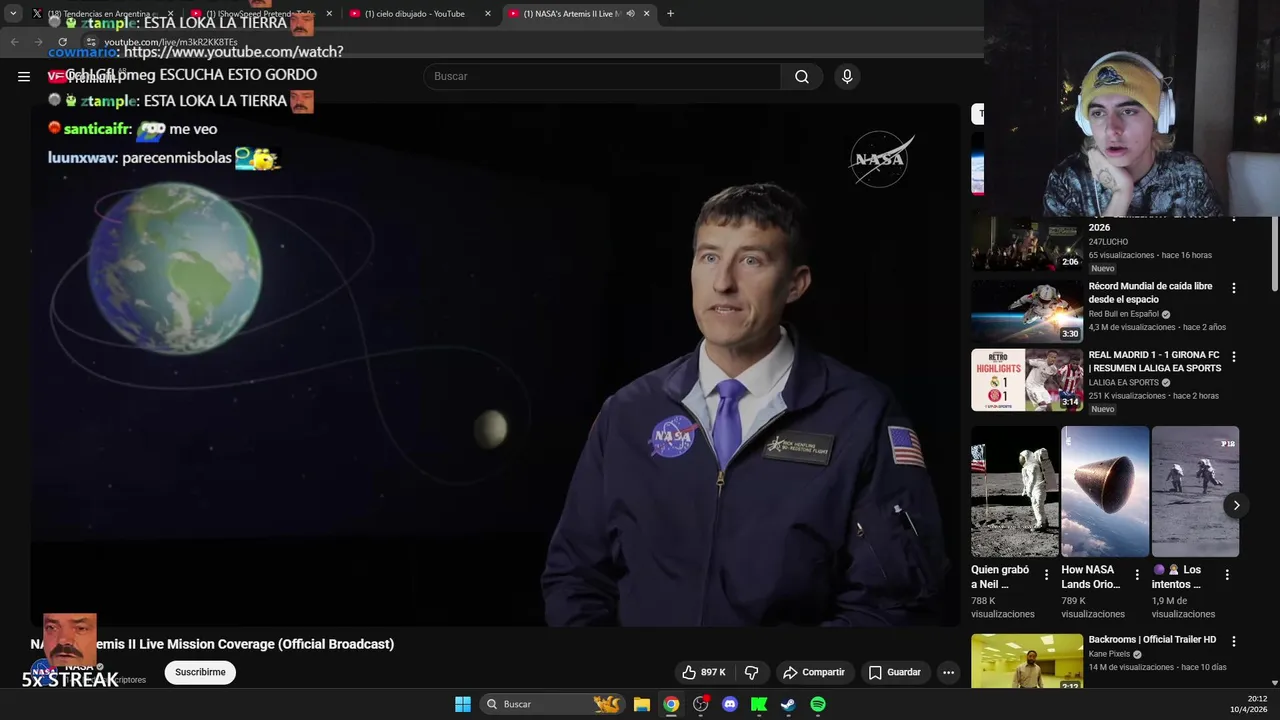Viewport: 1280px width, 720px height.
Task: Go back with browser back arrow
Action: (14, 42)
